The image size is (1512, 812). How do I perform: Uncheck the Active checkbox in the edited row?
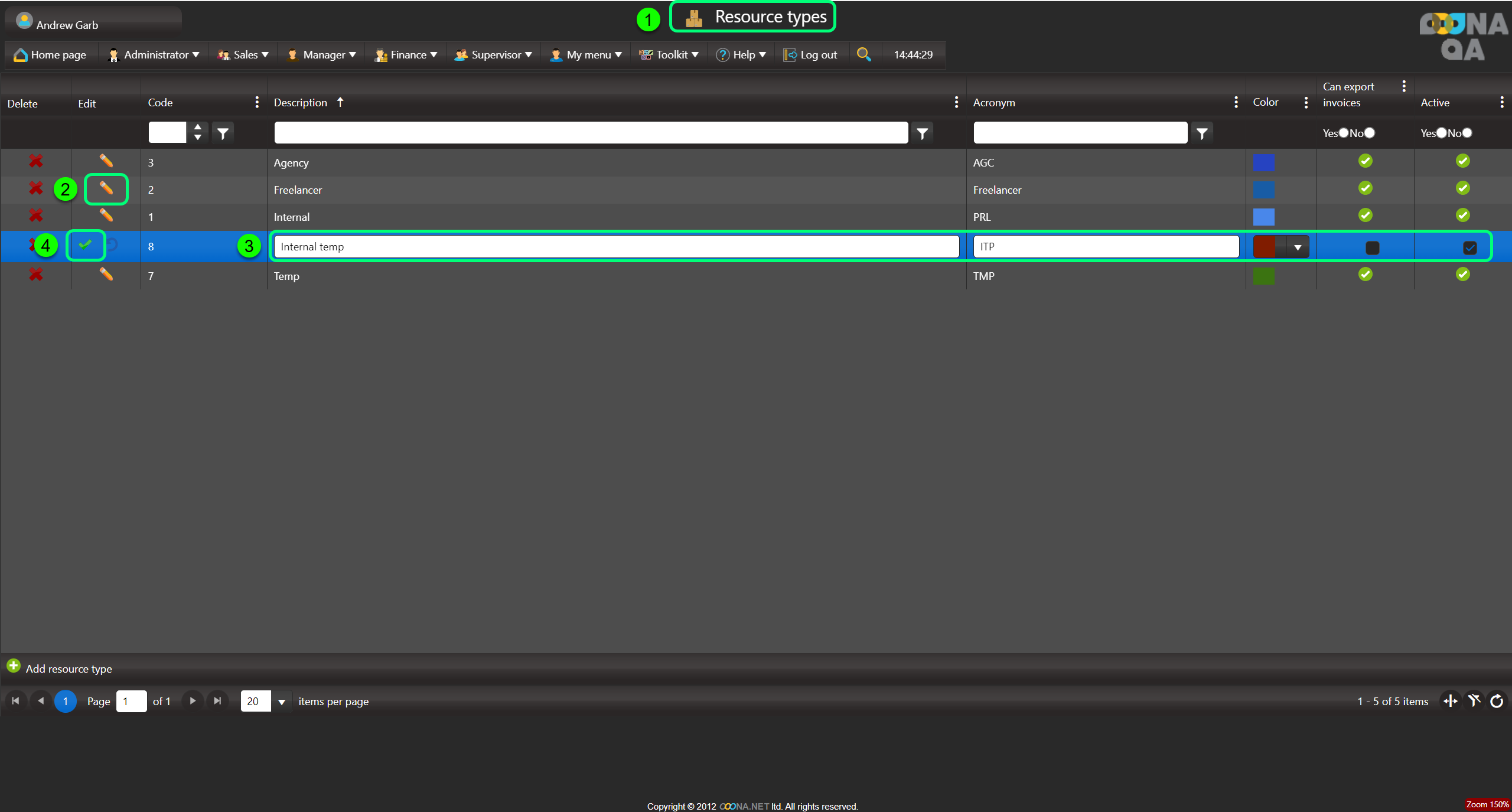(x=1469, y=248)
